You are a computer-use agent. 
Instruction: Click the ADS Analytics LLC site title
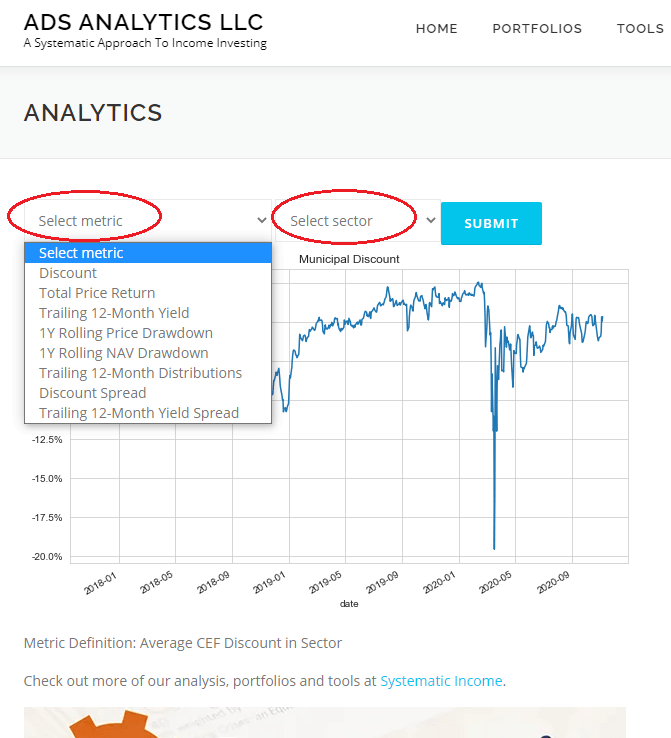click(143, 22)
